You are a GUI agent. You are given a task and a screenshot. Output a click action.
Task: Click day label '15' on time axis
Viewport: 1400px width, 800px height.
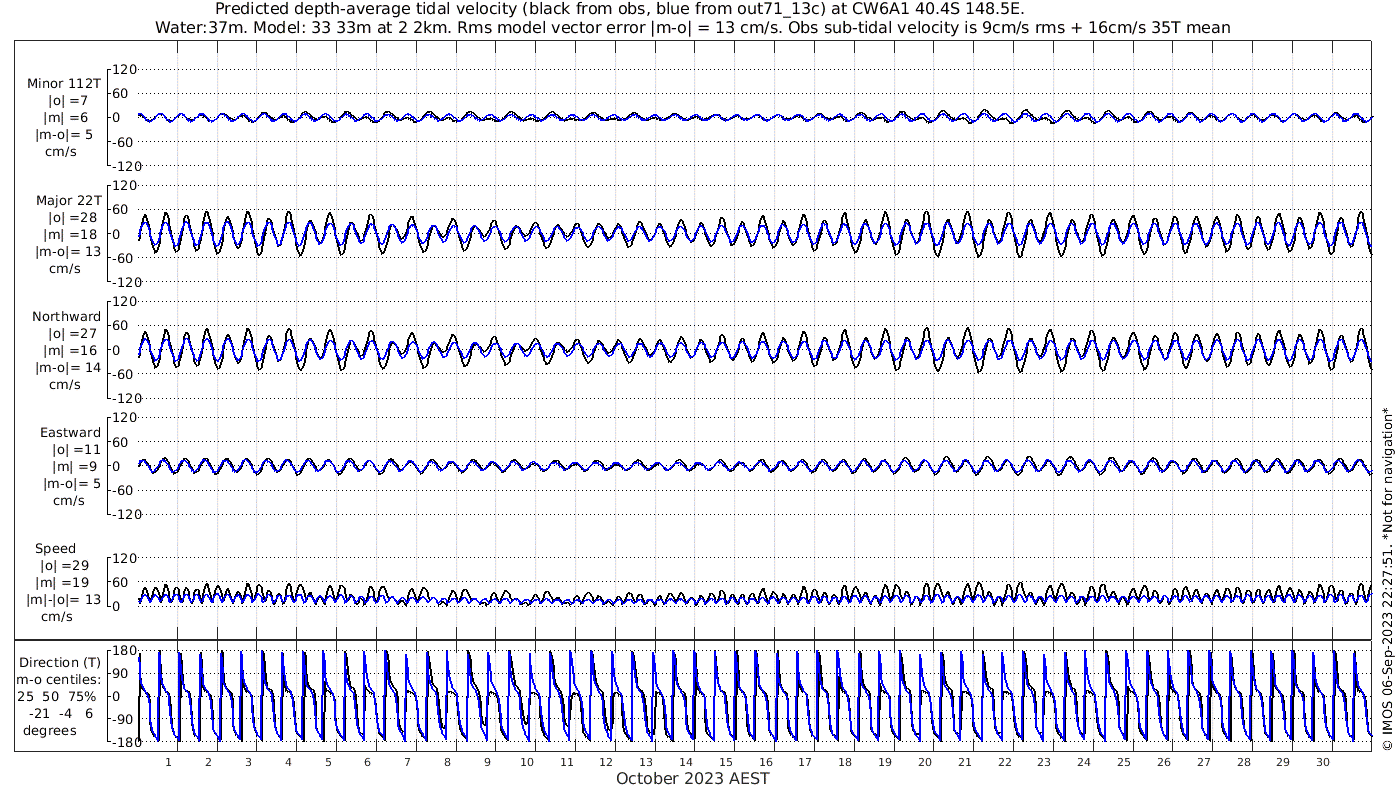pyautogui.click(x=725, y=762)
